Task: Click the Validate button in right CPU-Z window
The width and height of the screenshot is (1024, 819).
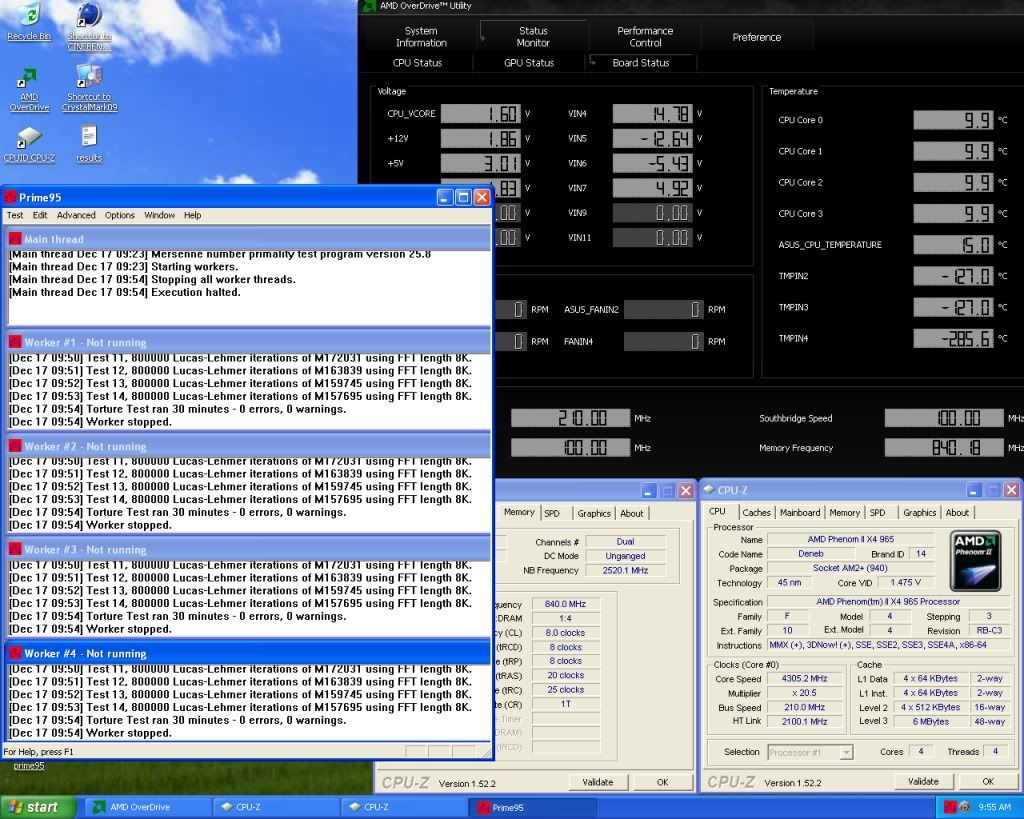Action: pyautogui.click(x=922, y=781)
